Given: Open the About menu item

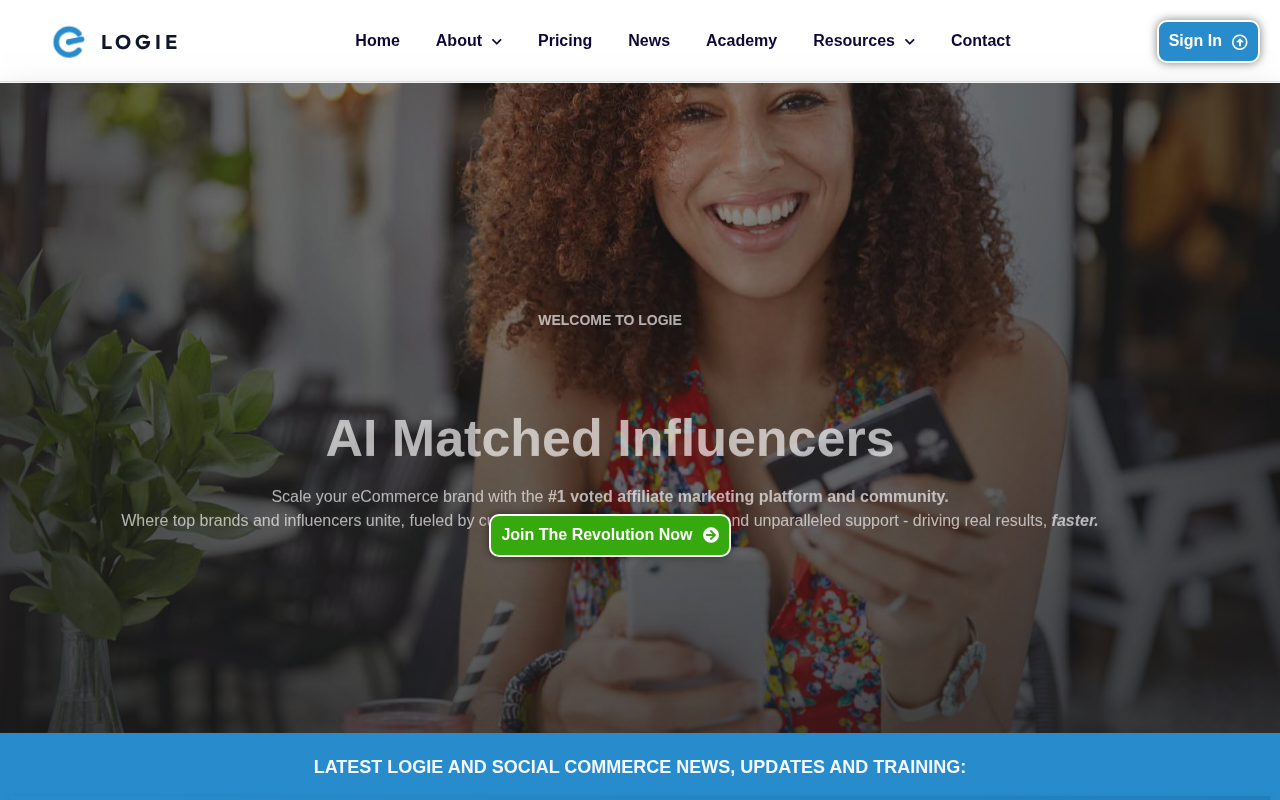Looking at the screenshot, I should tap(459, 41).
